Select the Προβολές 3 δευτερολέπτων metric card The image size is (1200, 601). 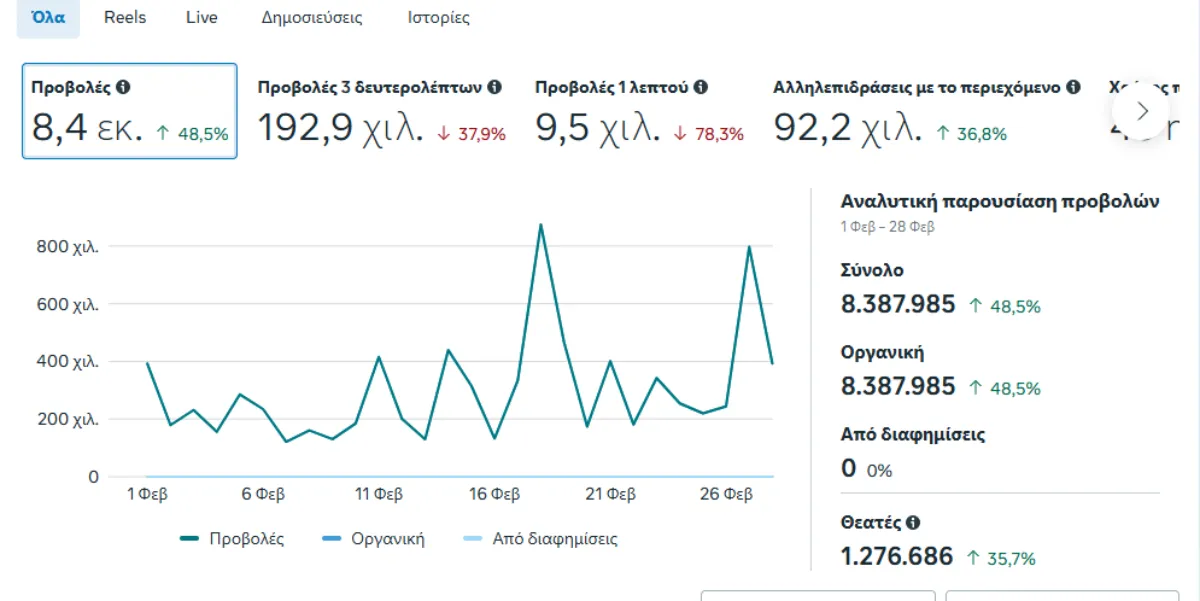(380, 111)
